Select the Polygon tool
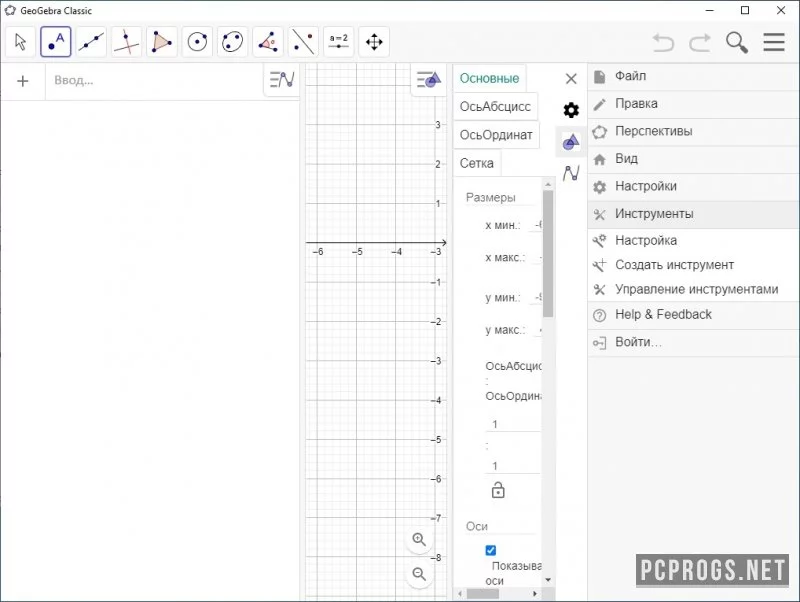Viewport: 800px width, 602px height. [x=162, y=42]
